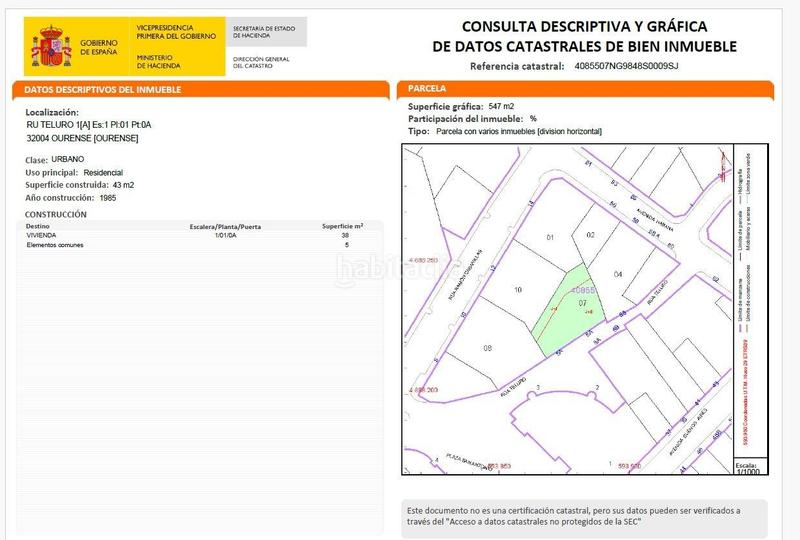Screen dimensions: 800x540
Task: Click the construction year '1985'
Action: pos(108,198)
